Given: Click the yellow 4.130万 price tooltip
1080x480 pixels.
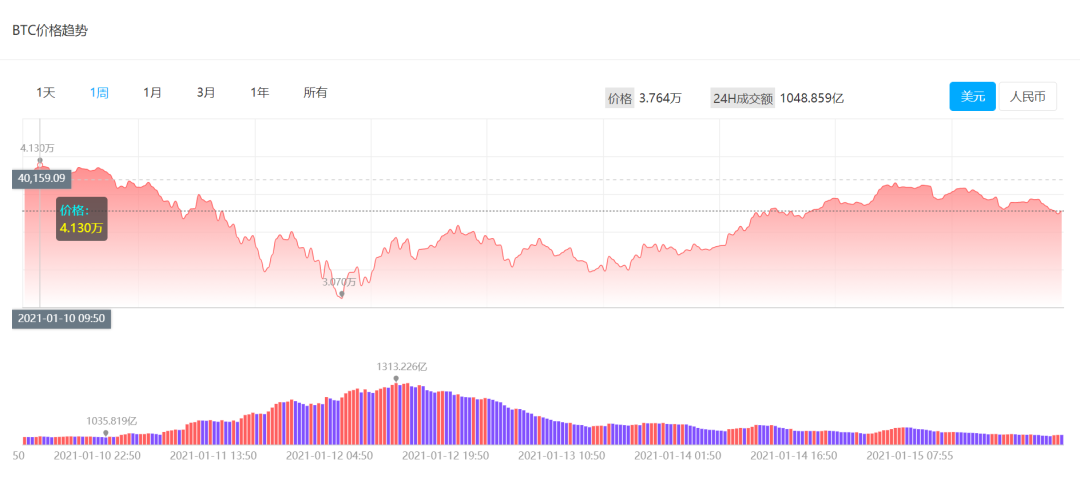Looking at the screenshot, I should 81,227.
